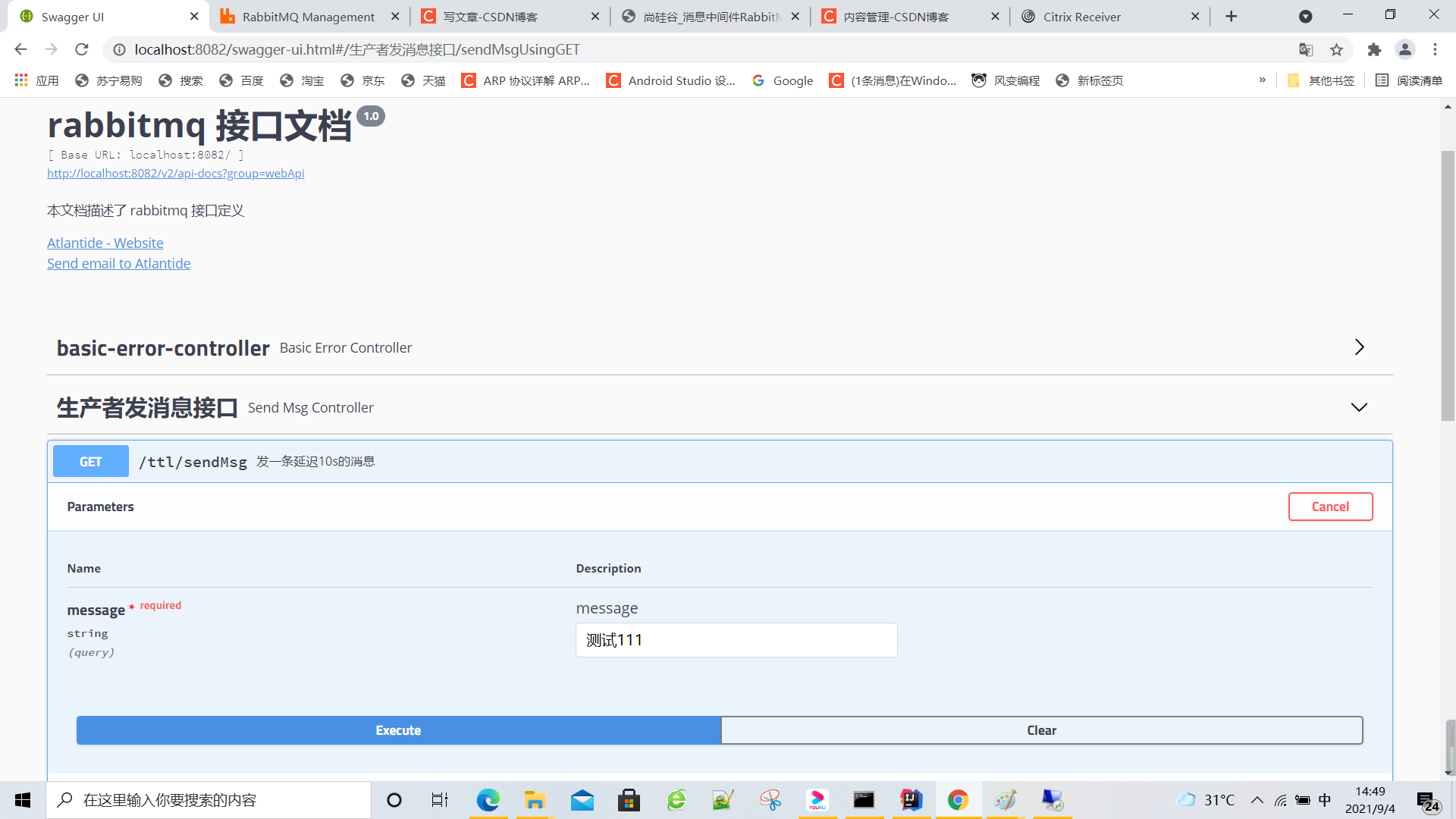Open the Apps grid icon in the bookmarks bar
Viewport: 1456px width, 819px height.
pos(21,80)
